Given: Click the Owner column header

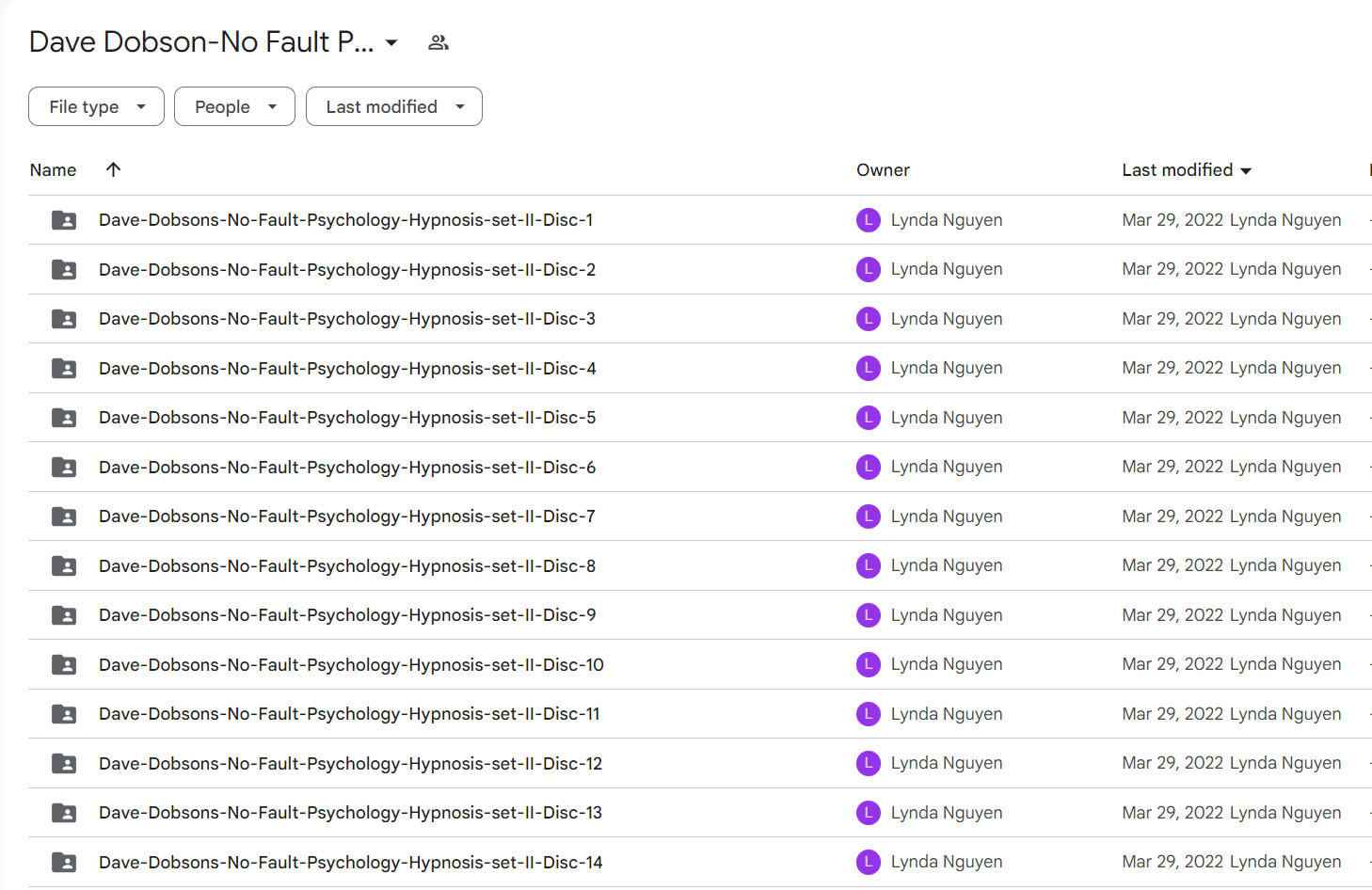Looking at the screenshot, I should 883,170.
